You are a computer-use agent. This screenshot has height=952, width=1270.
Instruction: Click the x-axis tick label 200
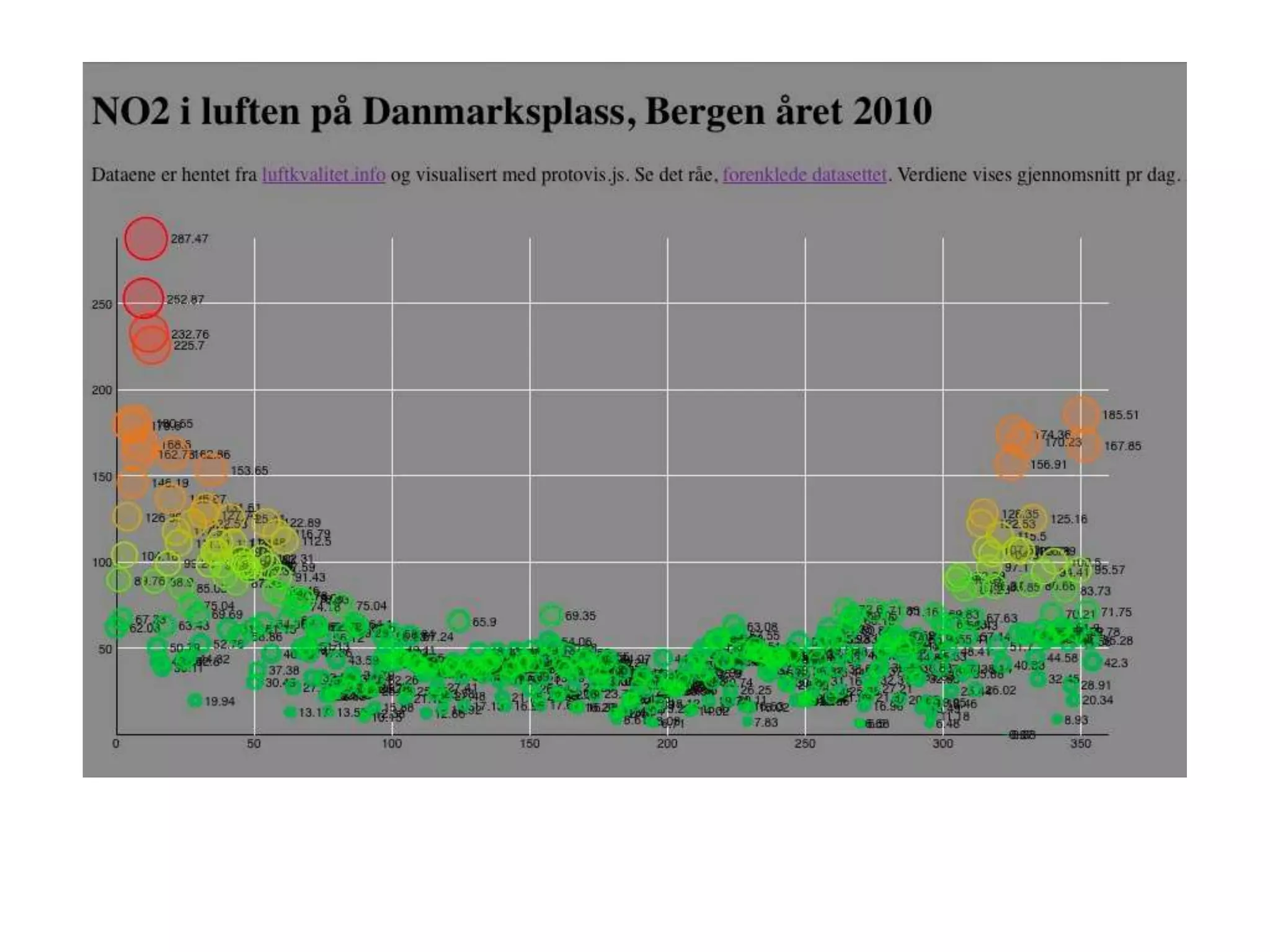(x=667, y=744)
